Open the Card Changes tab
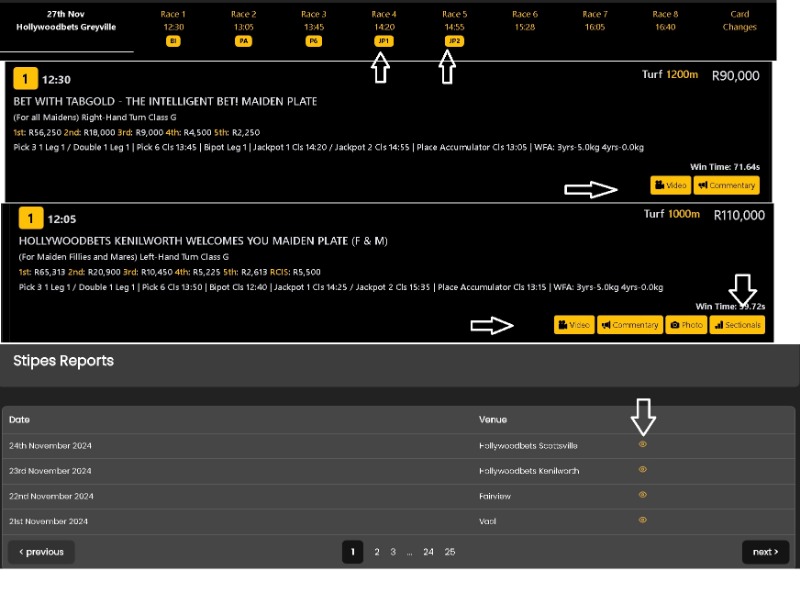The height and width of the screenshot is (600, 800). [739, 21]
